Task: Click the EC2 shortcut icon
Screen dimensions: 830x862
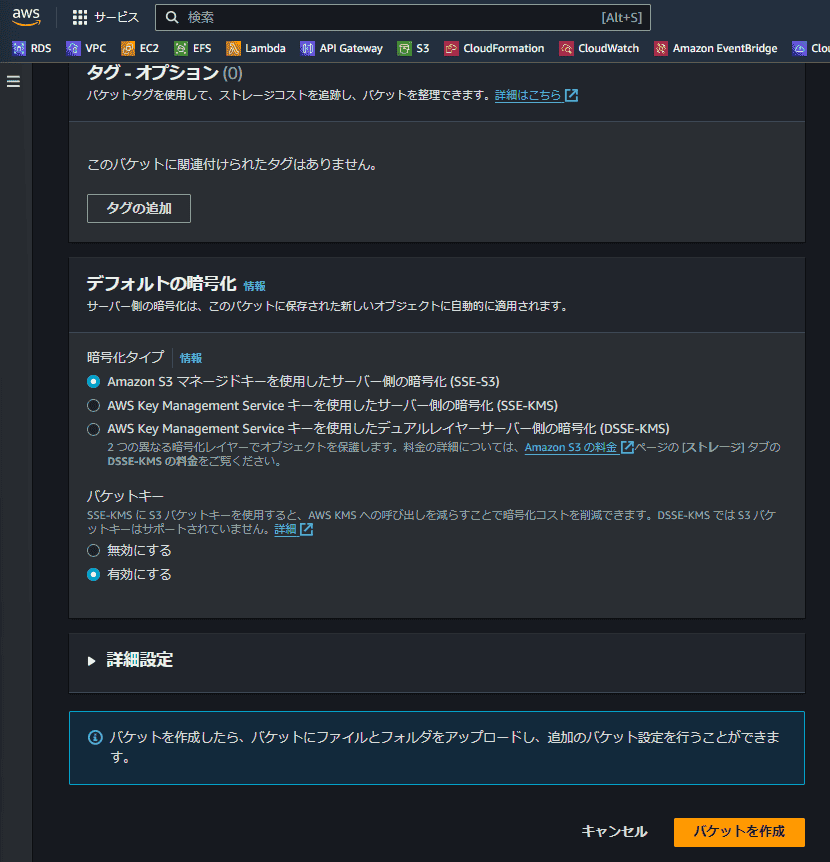Action: coord(128,48)
